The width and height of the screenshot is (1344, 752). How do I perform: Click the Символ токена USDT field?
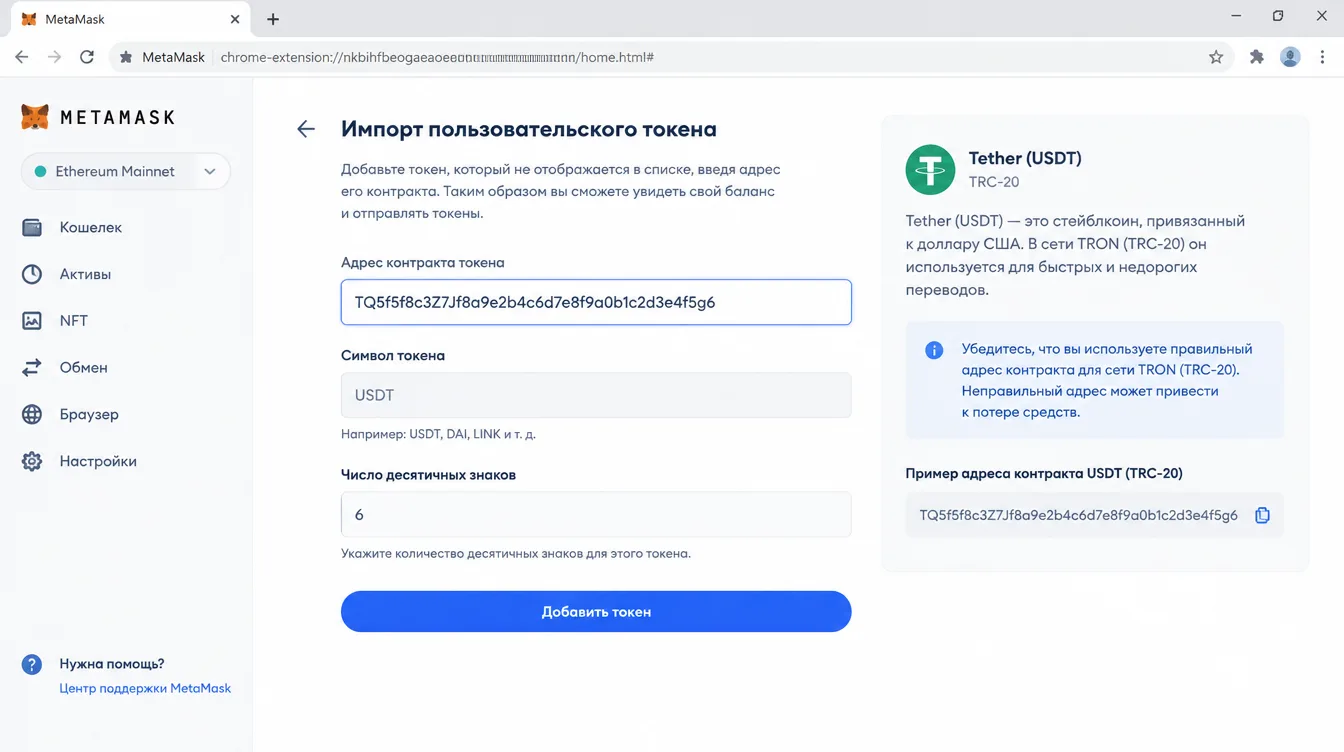[596, 395]
